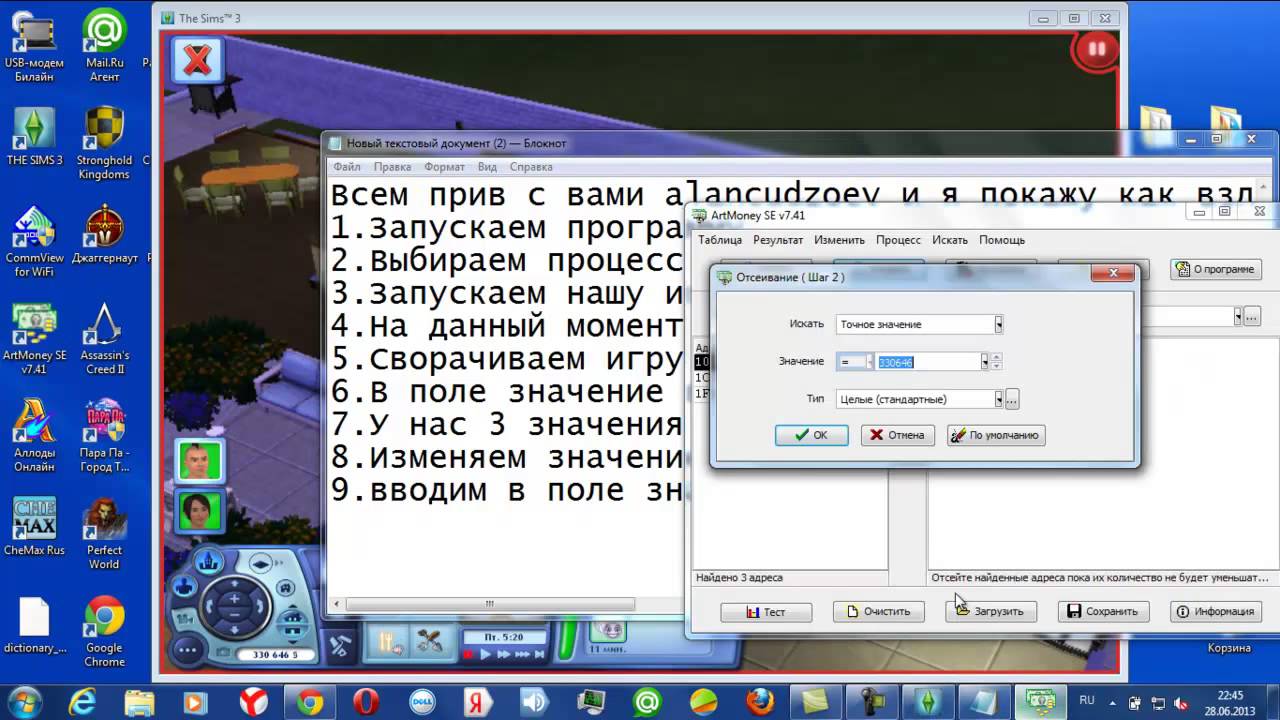This screenshot has height=720, width=1280.
Task: Open the Изменить menu in ArtMoney
Action: coord(839,240)
